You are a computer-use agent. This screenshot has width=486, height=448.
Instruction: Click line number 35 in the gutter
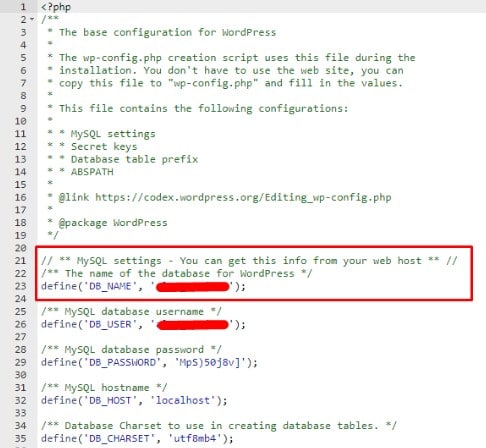20,438
